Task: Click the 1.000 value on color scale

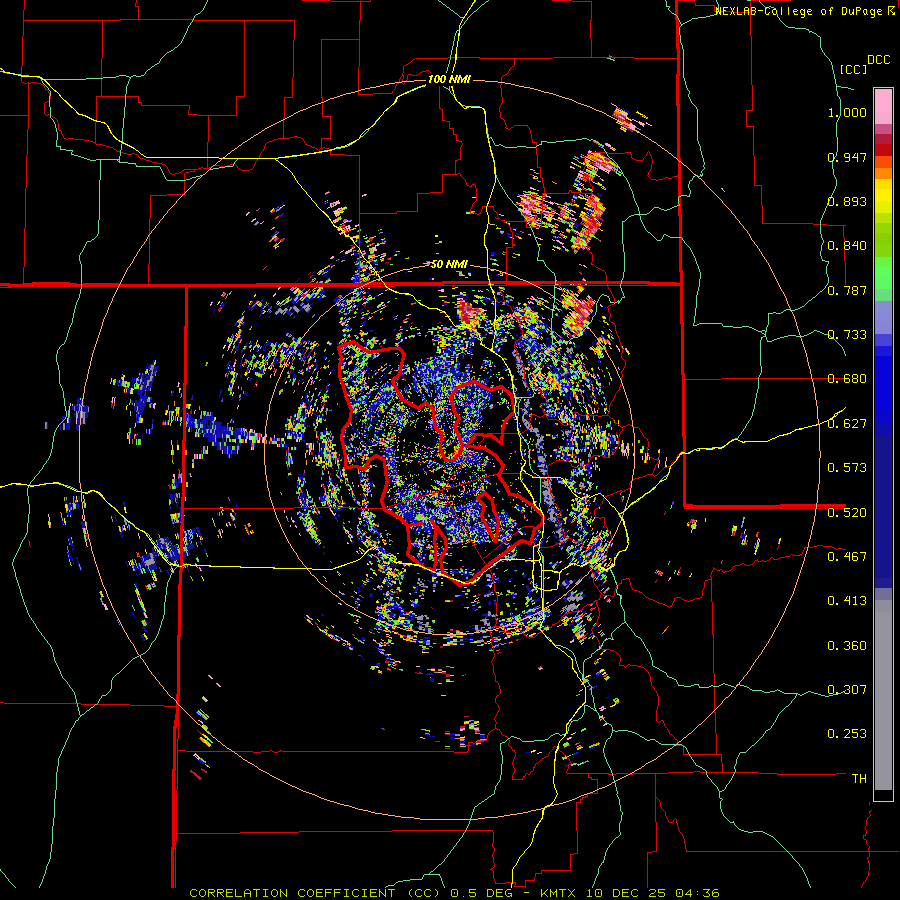Action: [x=847, y=112]
